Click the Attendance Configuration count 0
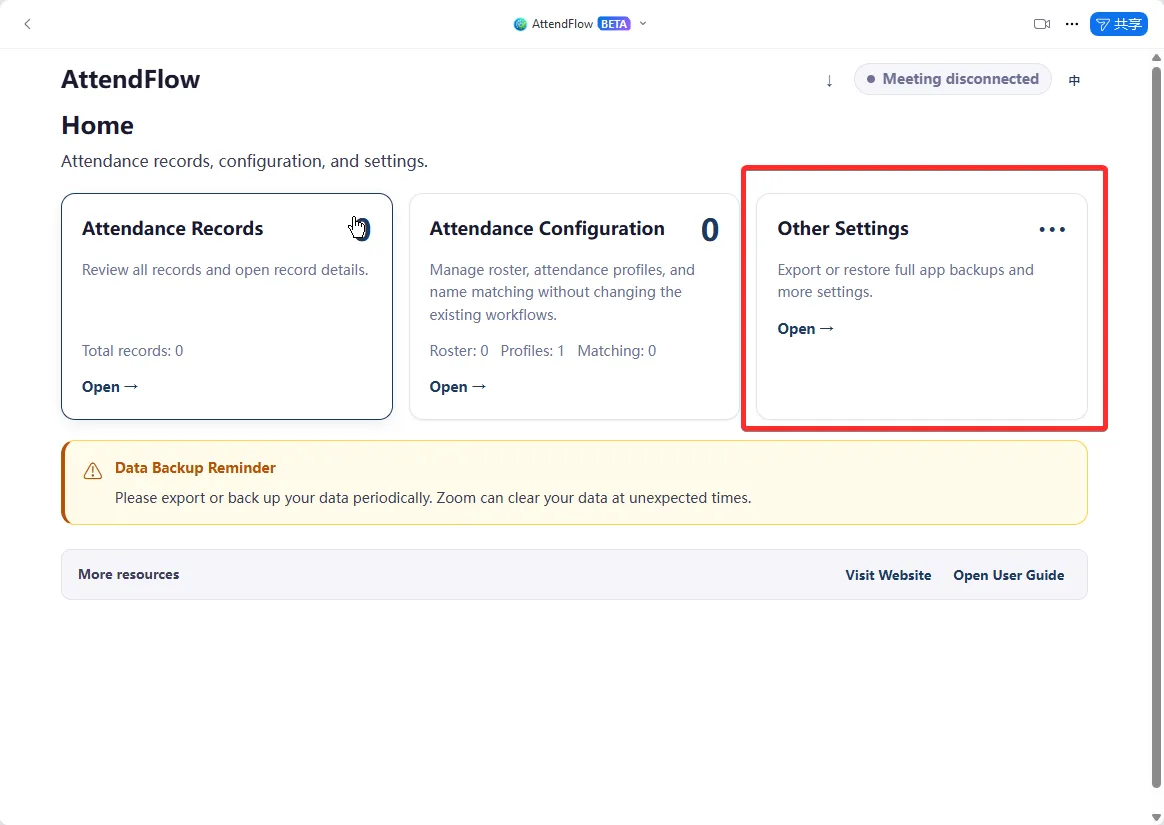 (710, 229)
